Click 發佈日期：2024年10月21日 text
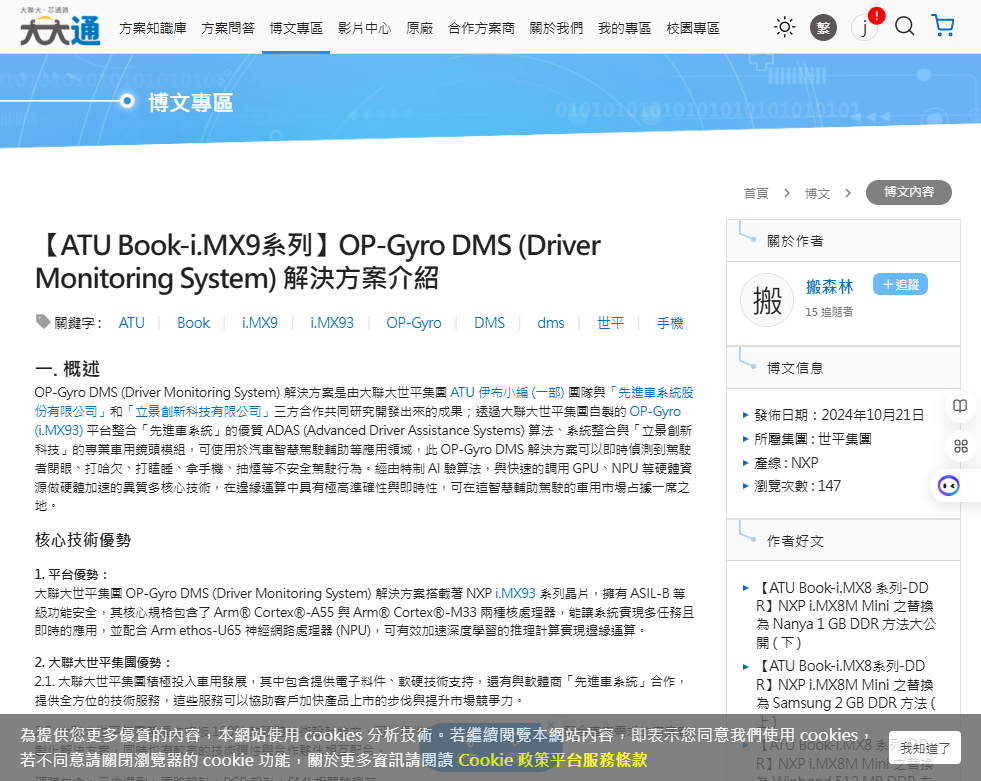Image resolution: width=981 pixels, height=781 pixels. 839,415
